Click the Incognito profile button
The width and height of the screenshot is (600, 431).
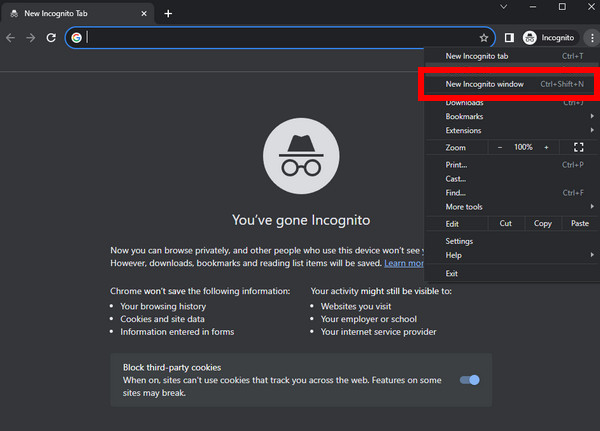(x=549, y=38)
